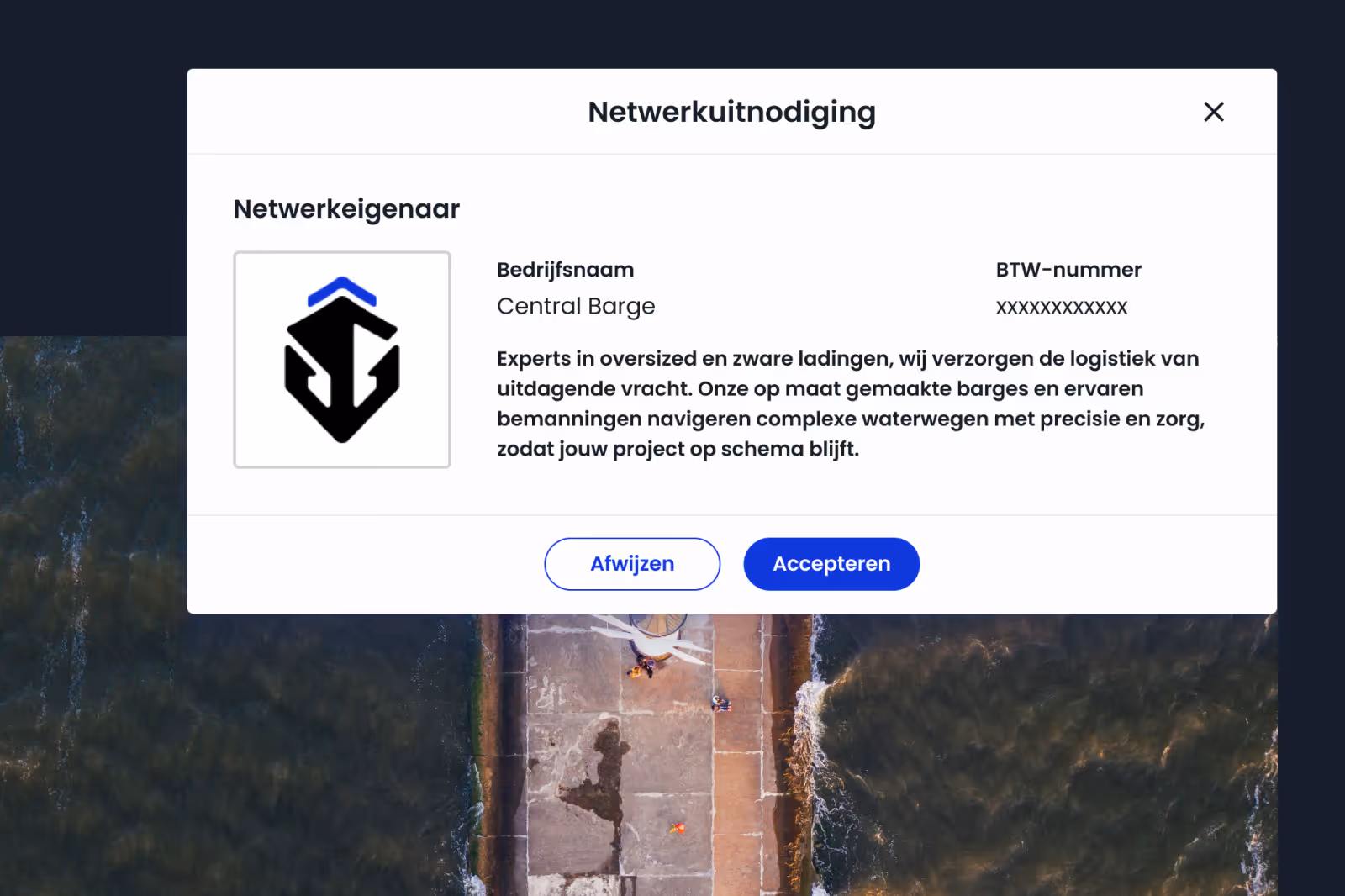Click the Netwerkeigenaar section heading

tap(346, 208)
